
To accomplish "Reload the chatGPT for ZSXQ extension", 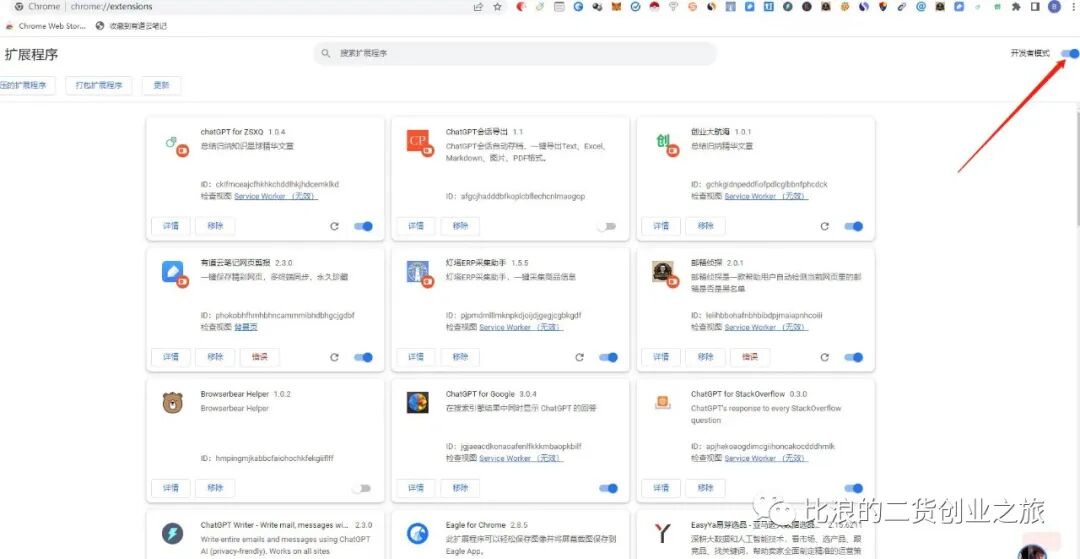I will (334, 226).
